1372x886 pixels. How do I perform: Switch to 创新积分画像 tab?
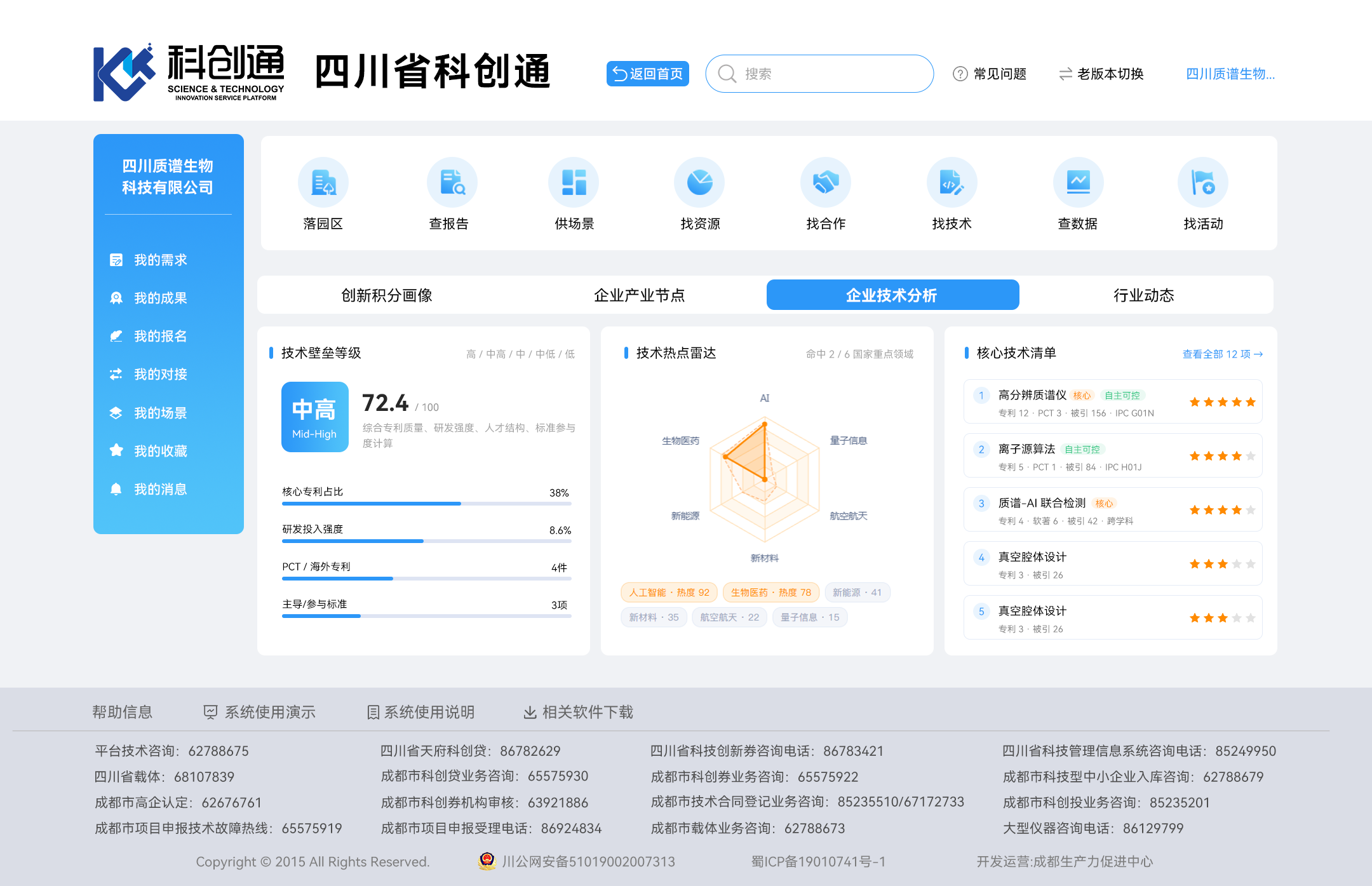click(x=386, y=295)
